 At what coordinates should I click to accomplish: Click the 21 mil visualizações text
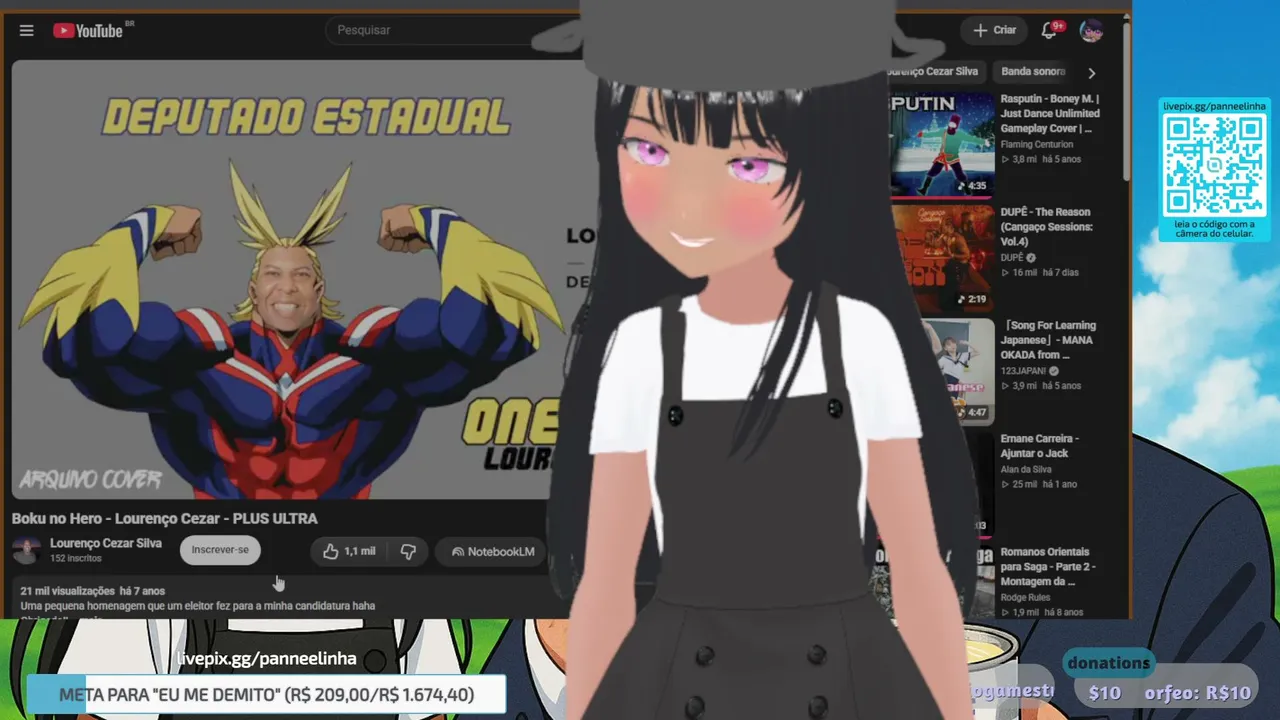pyautogui.click(x=67, y=591)
